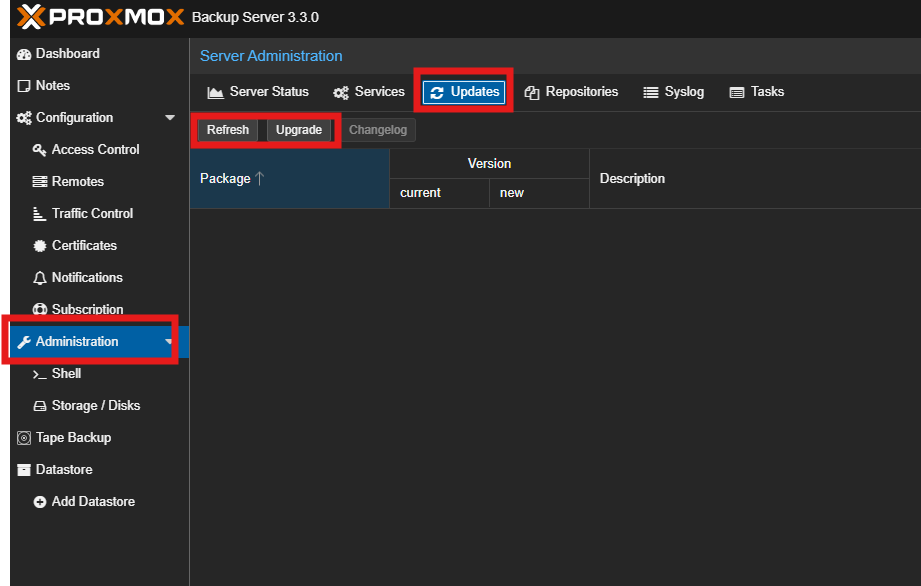Open the Tasks tab
921x586 pixels.
pos(757,92)
